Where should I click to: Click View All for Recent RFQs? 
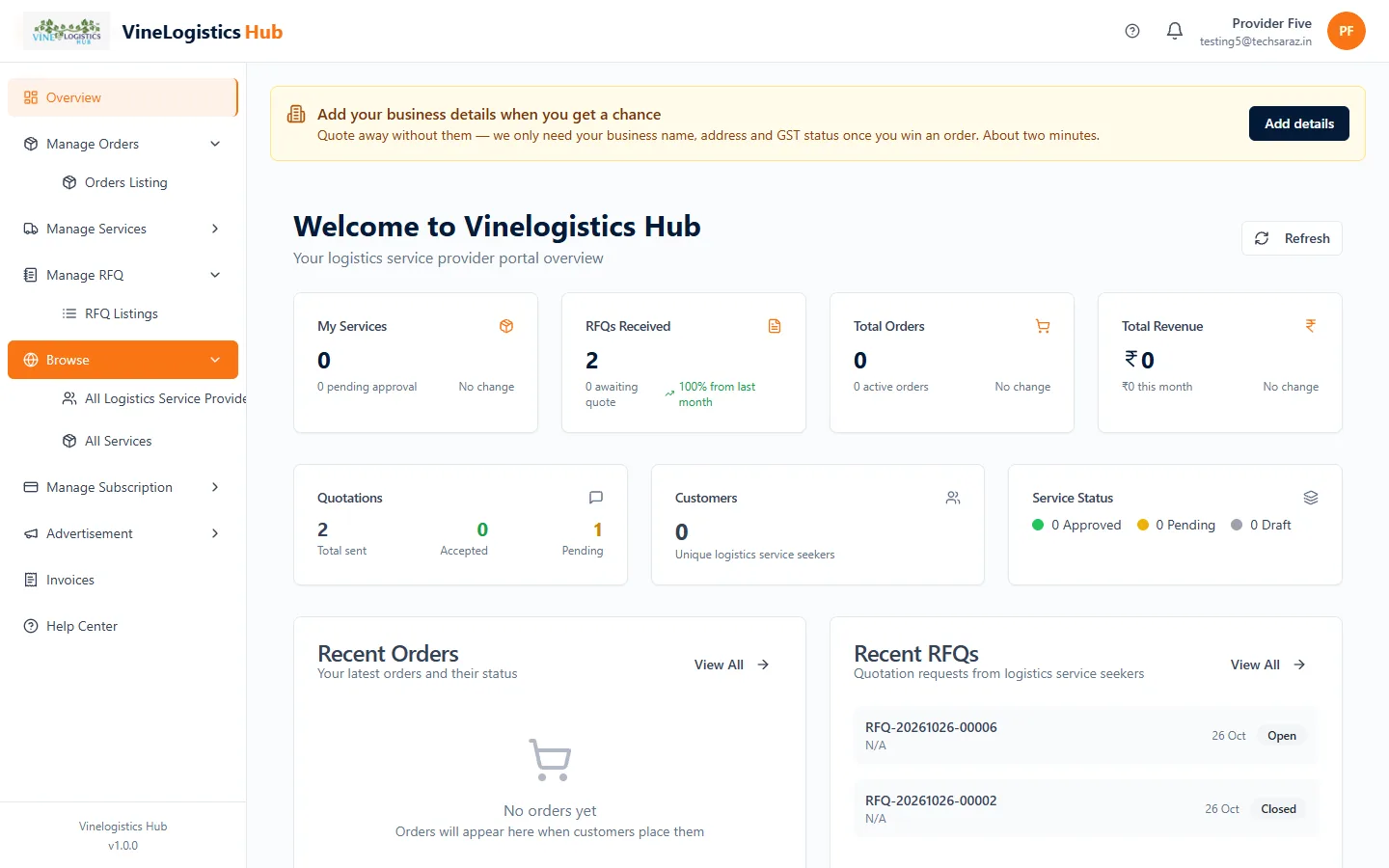[1268, 665]
